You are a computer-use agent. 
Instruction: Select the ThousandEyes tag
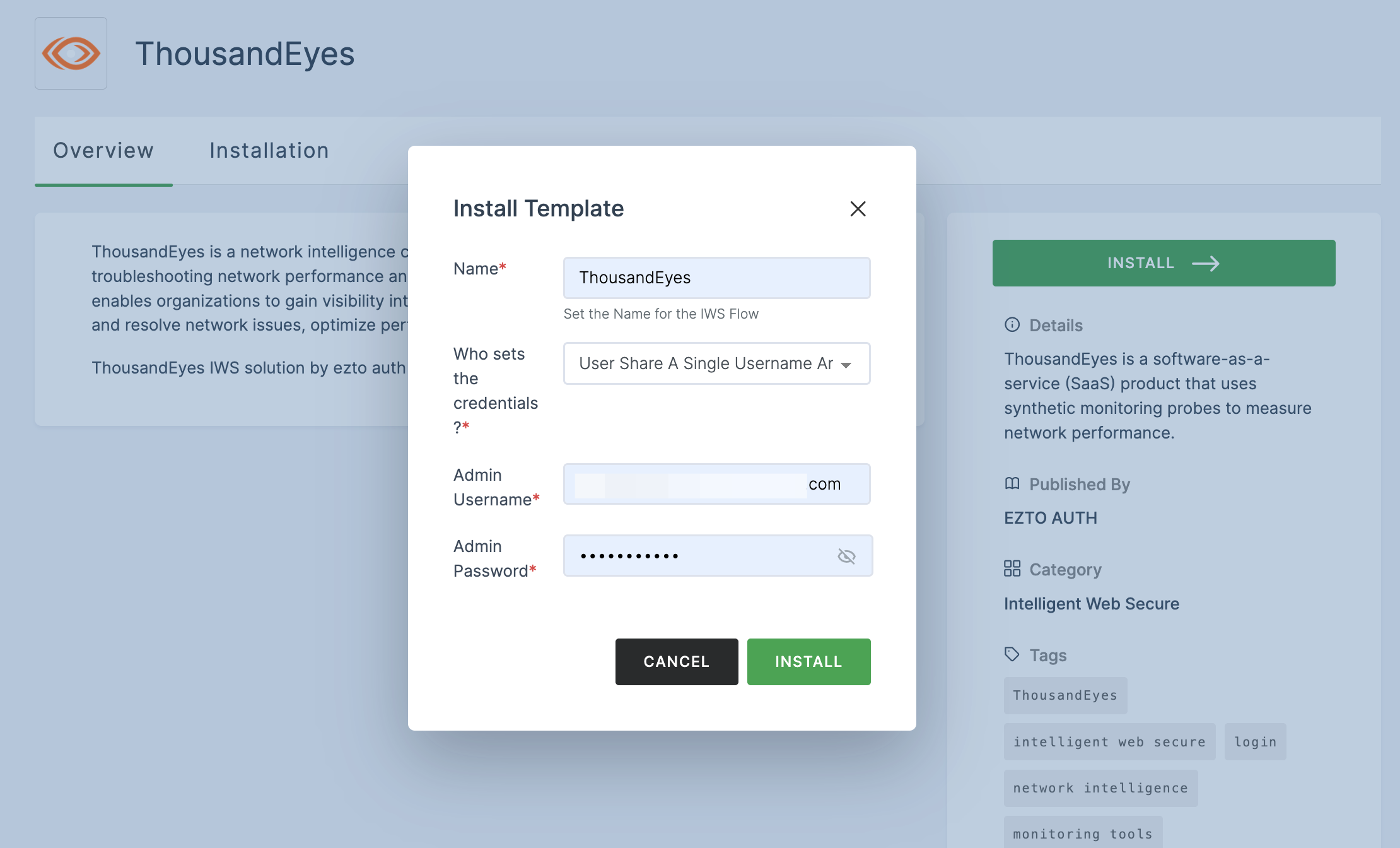click(1065, 695)
